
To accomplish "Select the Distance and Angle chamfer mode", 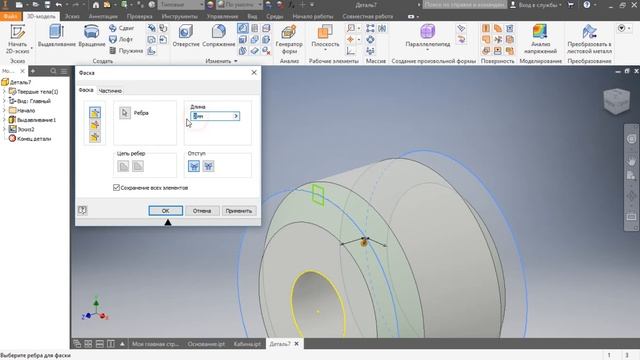I will click(95, 125).
